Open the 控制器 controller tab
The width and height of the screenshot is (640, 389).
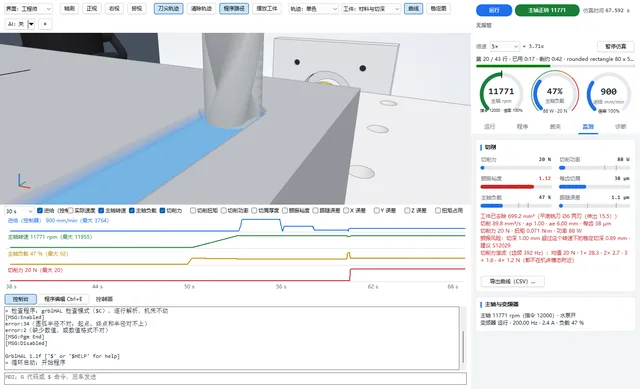[104, 299]
